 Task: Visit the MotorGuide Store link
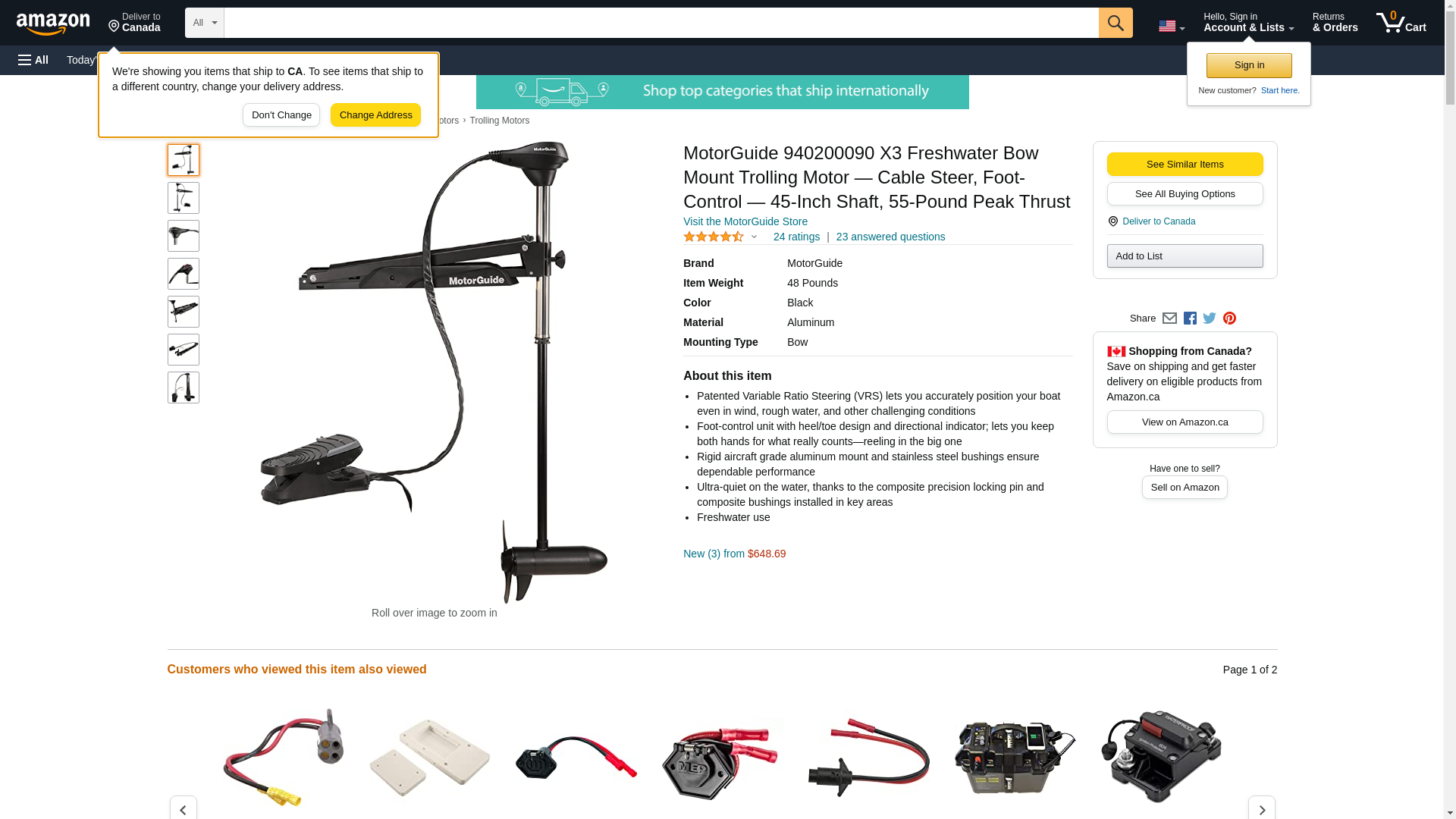click(745, 221)
